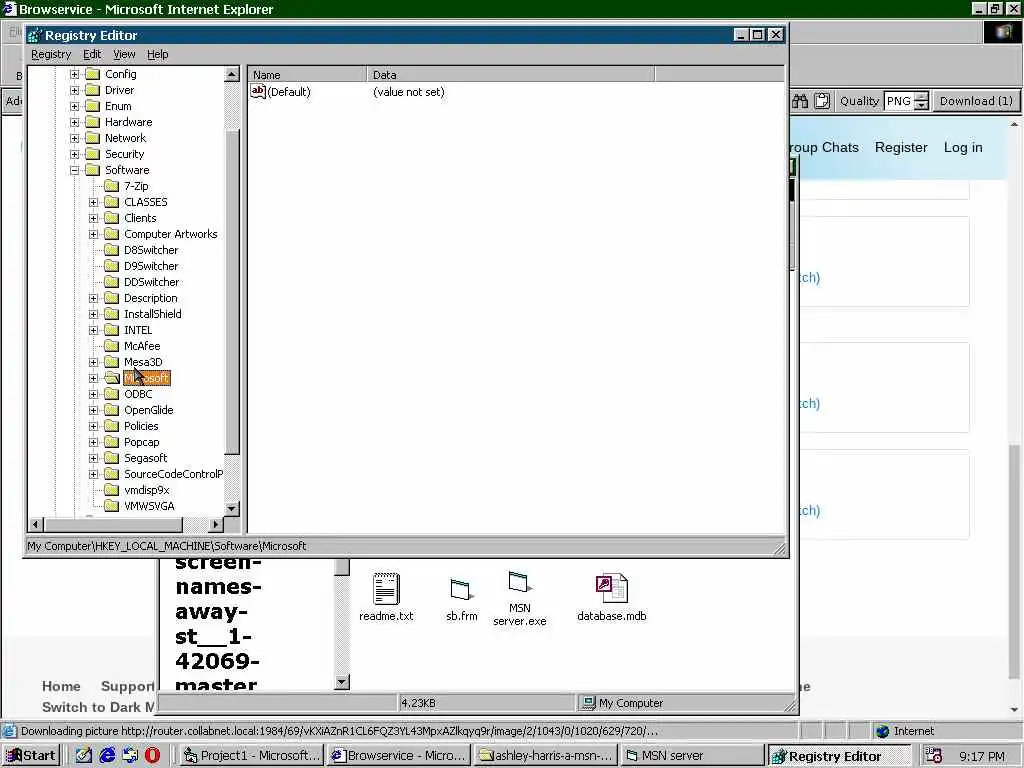The height and width of the screenshot is (768, 1024).
Task: Expand the Hardware registry key
Action: (74, 122)
